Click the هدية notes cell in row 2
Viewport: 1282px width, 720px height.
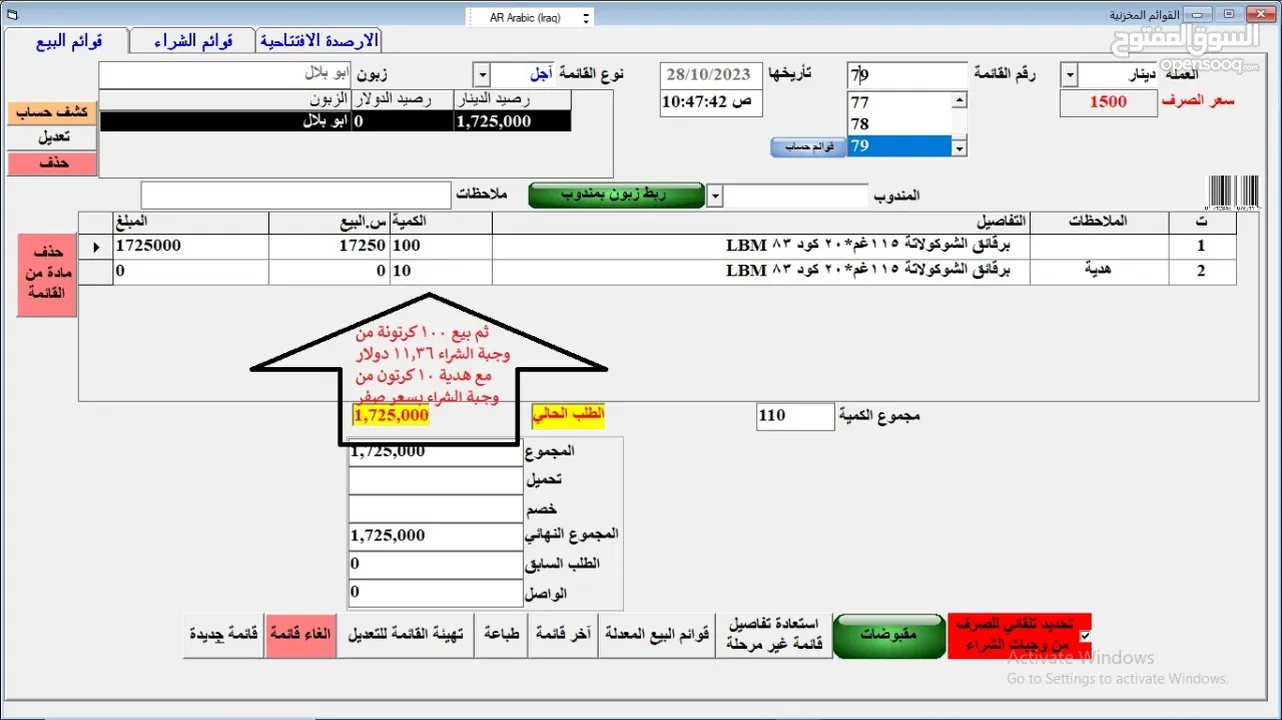point(1100,271)
